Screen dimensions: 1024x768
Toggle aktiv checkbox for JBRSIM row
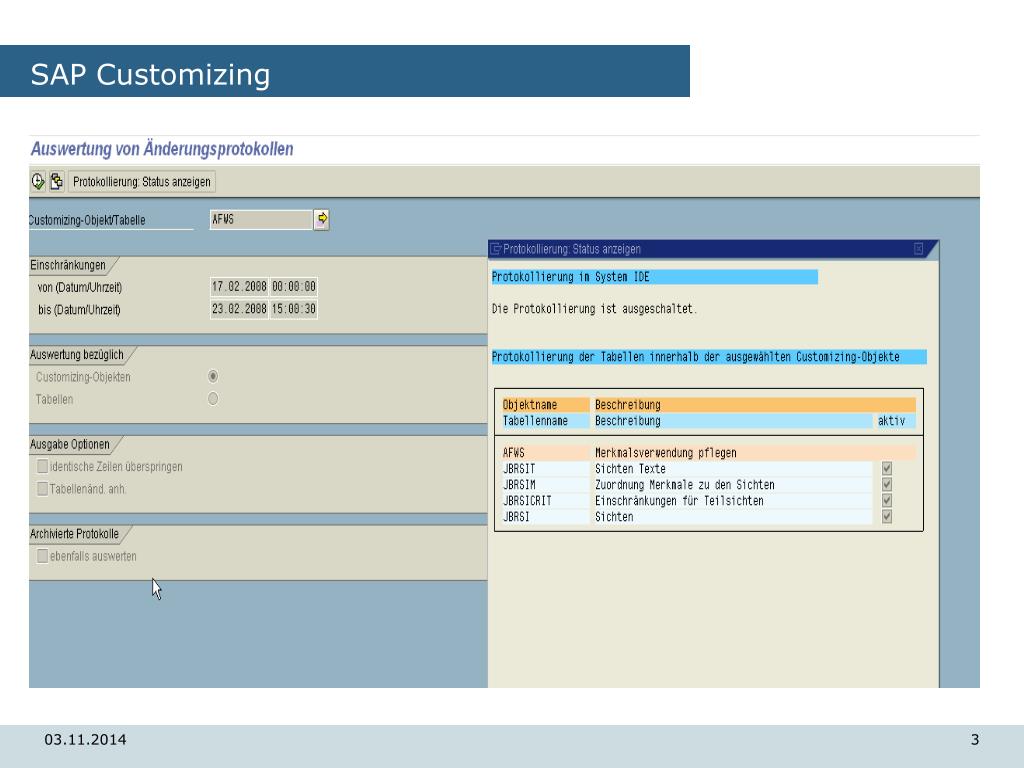pos(887,485)
